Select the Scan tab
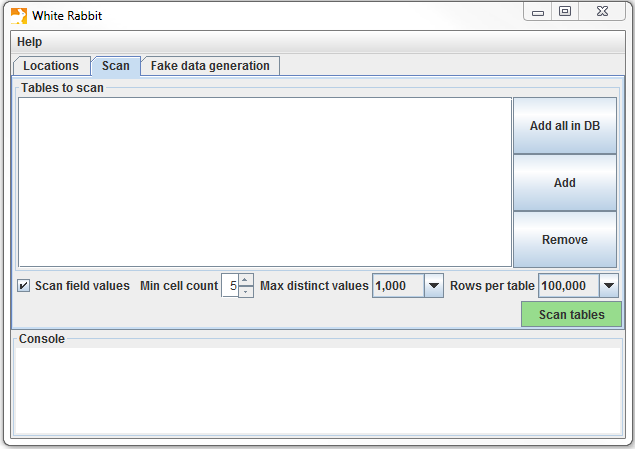Image resolution: width=635 pixels, height=449 pixels. (x=116, y=66)
